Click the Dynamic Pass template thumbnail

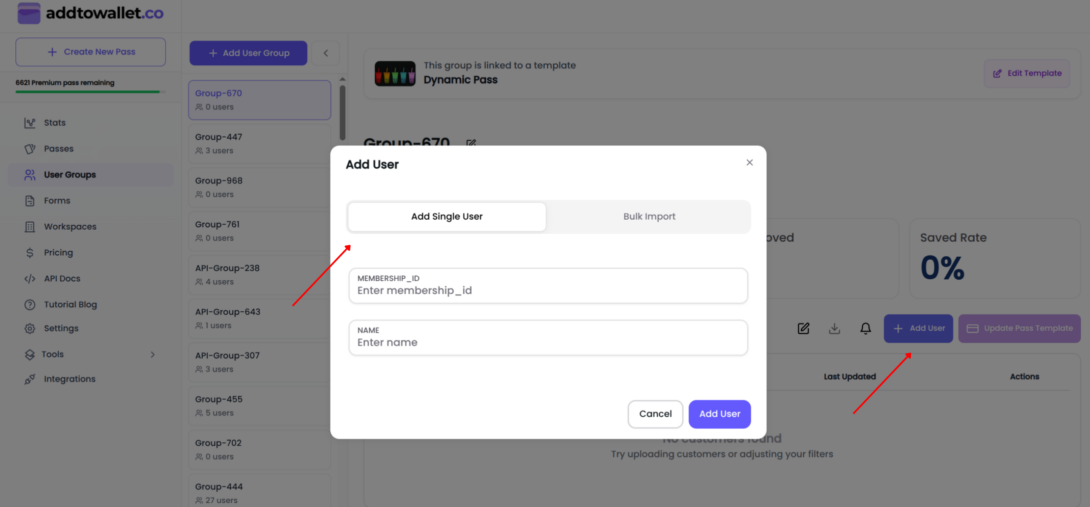395,73
